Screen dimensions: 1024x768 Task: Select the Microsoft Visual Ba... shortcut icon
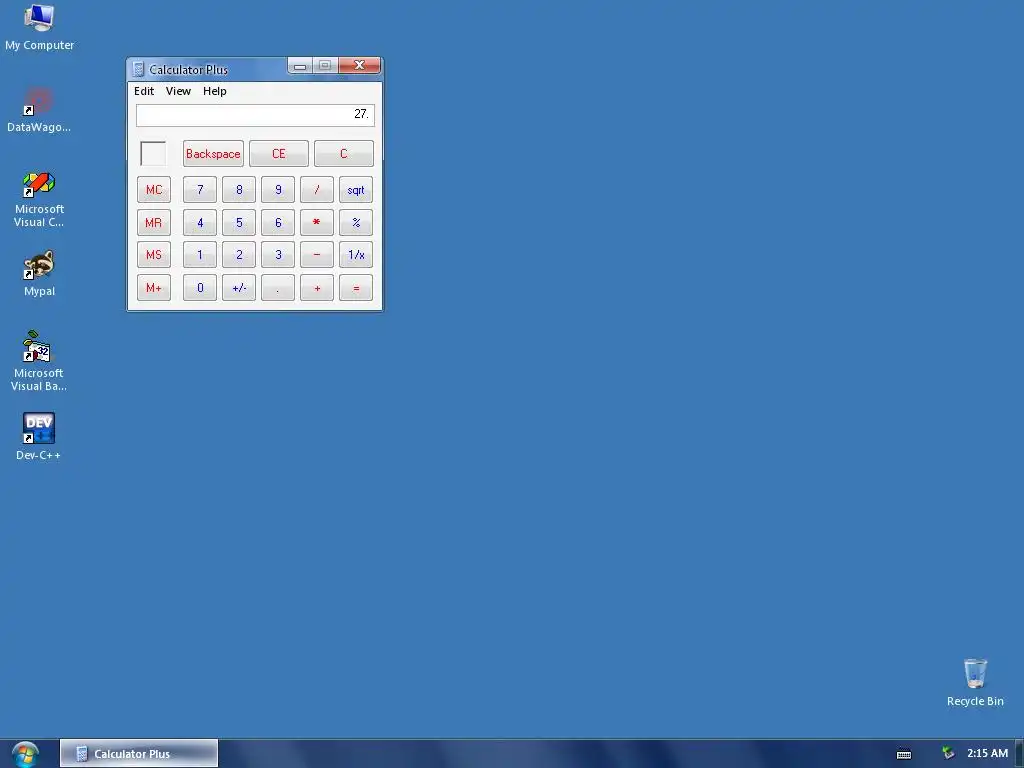coord(39,360)
